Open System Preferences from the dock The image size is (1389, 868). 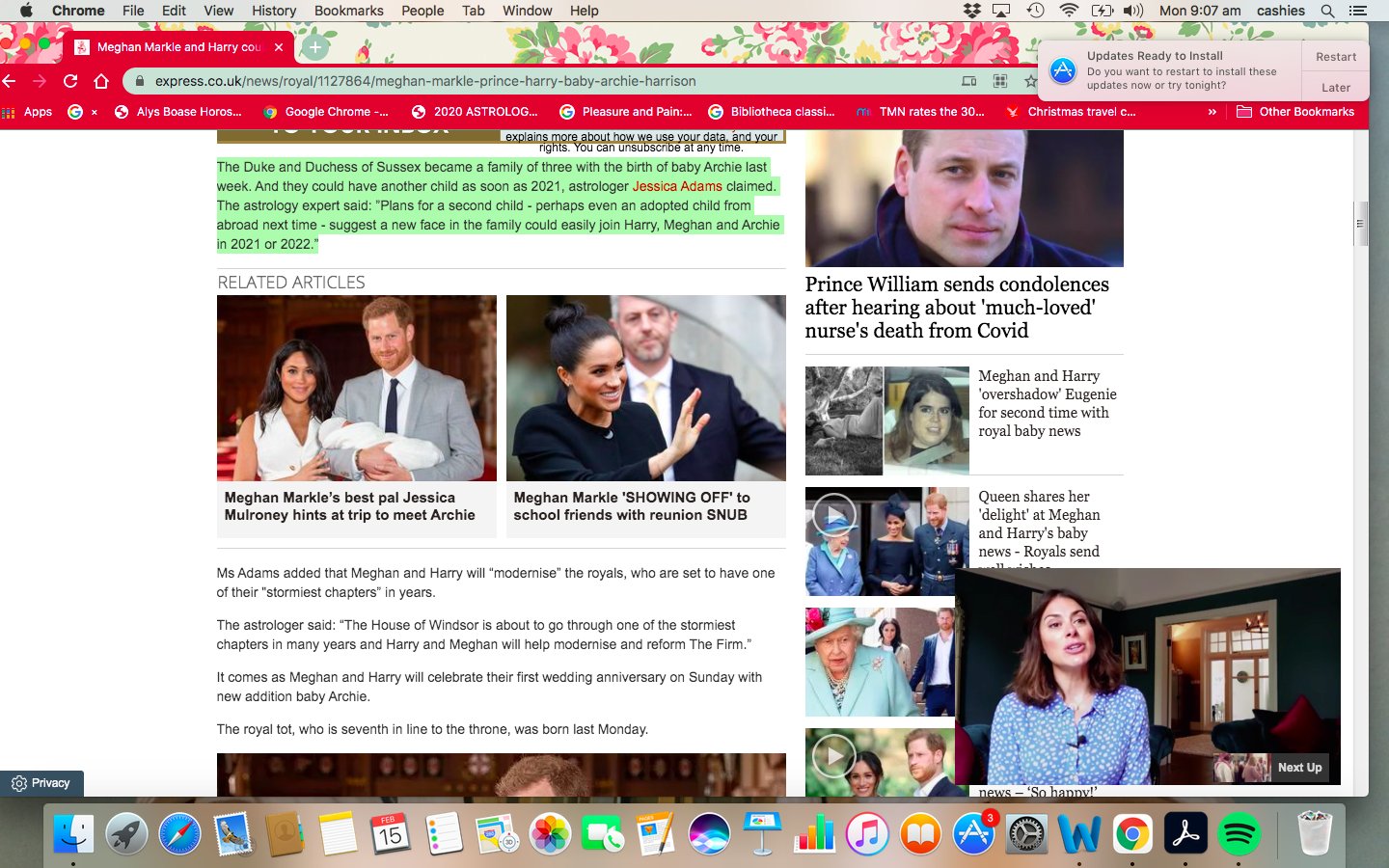(x=1026, y=834)
